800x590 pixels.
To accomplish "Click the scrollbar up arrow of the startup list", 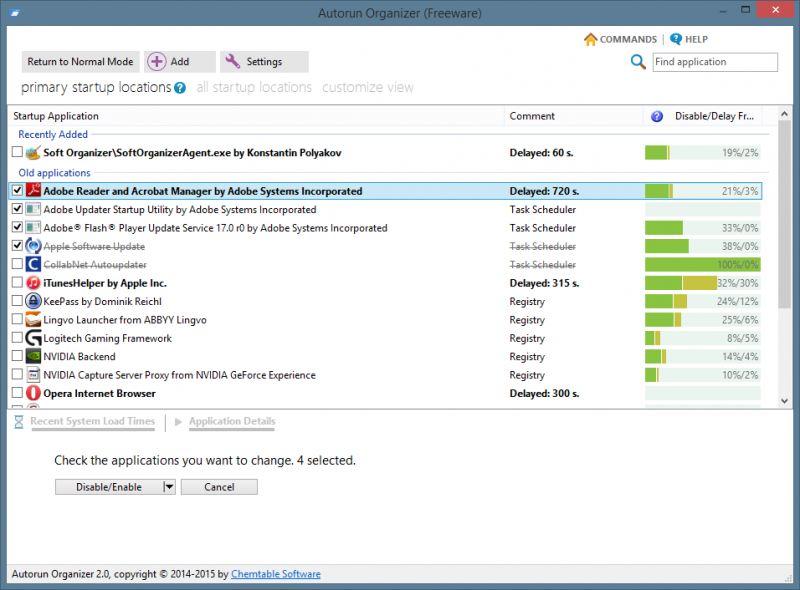I will click(x=785, y=114).
